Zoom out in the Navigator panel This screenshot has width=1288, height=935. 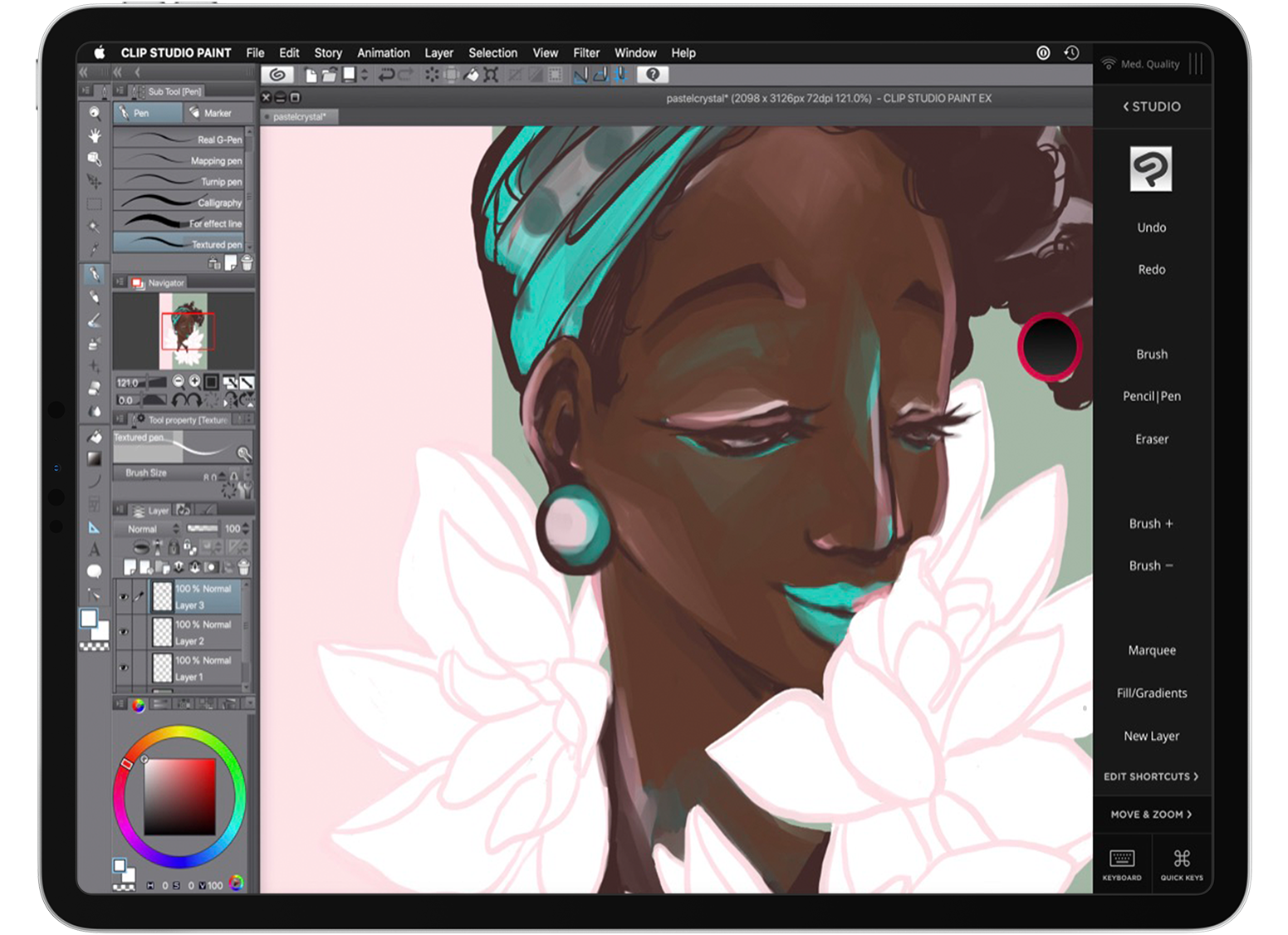179,381
